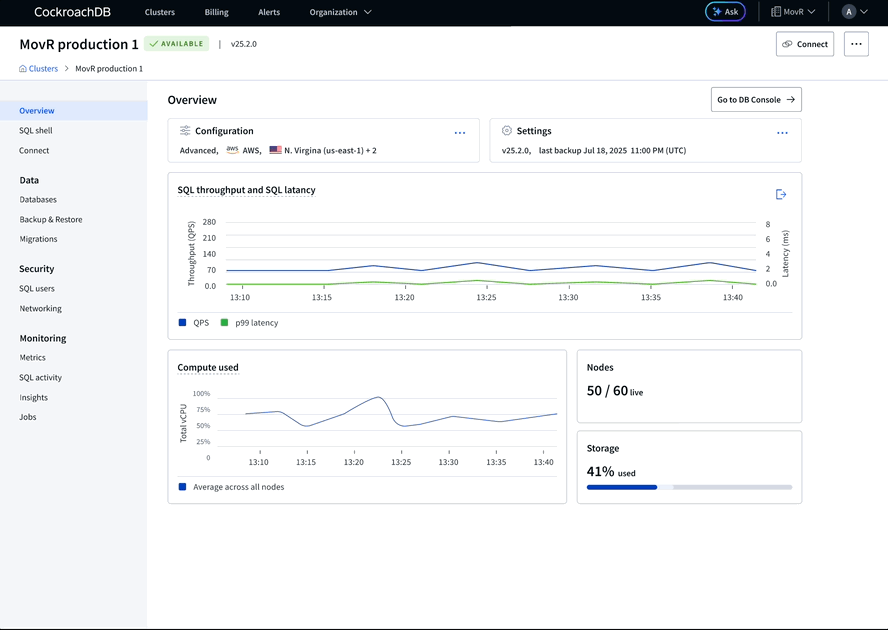Click the Storage used progress bar
The image size is (888, 630).
click(x=689, y=487)
